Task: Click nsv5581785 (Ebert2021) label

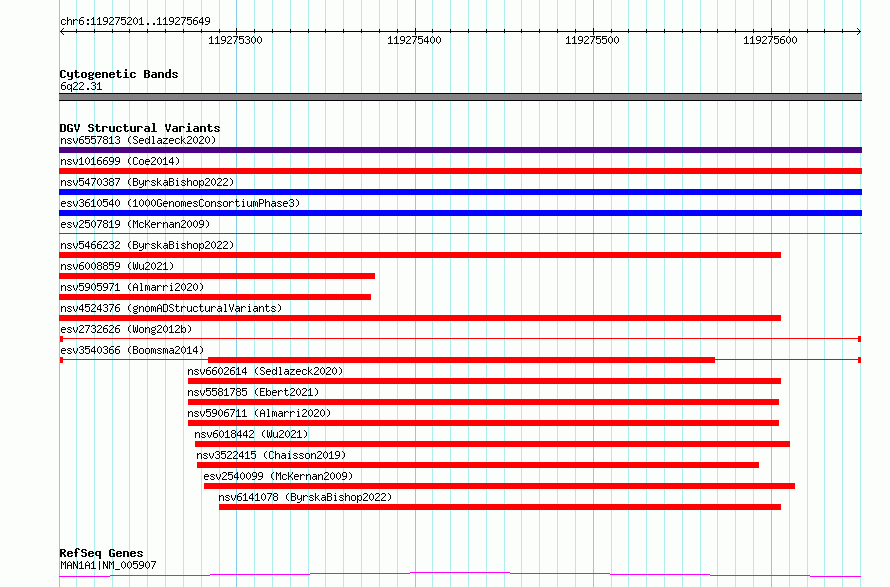Action: [253, 392]
